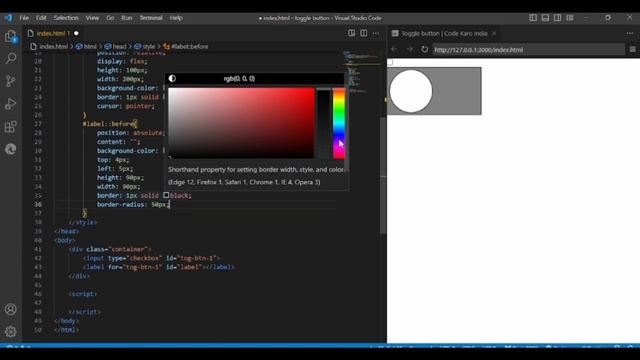Open the Terminal menu
640x360 pixels.
[x=151, y=18]
